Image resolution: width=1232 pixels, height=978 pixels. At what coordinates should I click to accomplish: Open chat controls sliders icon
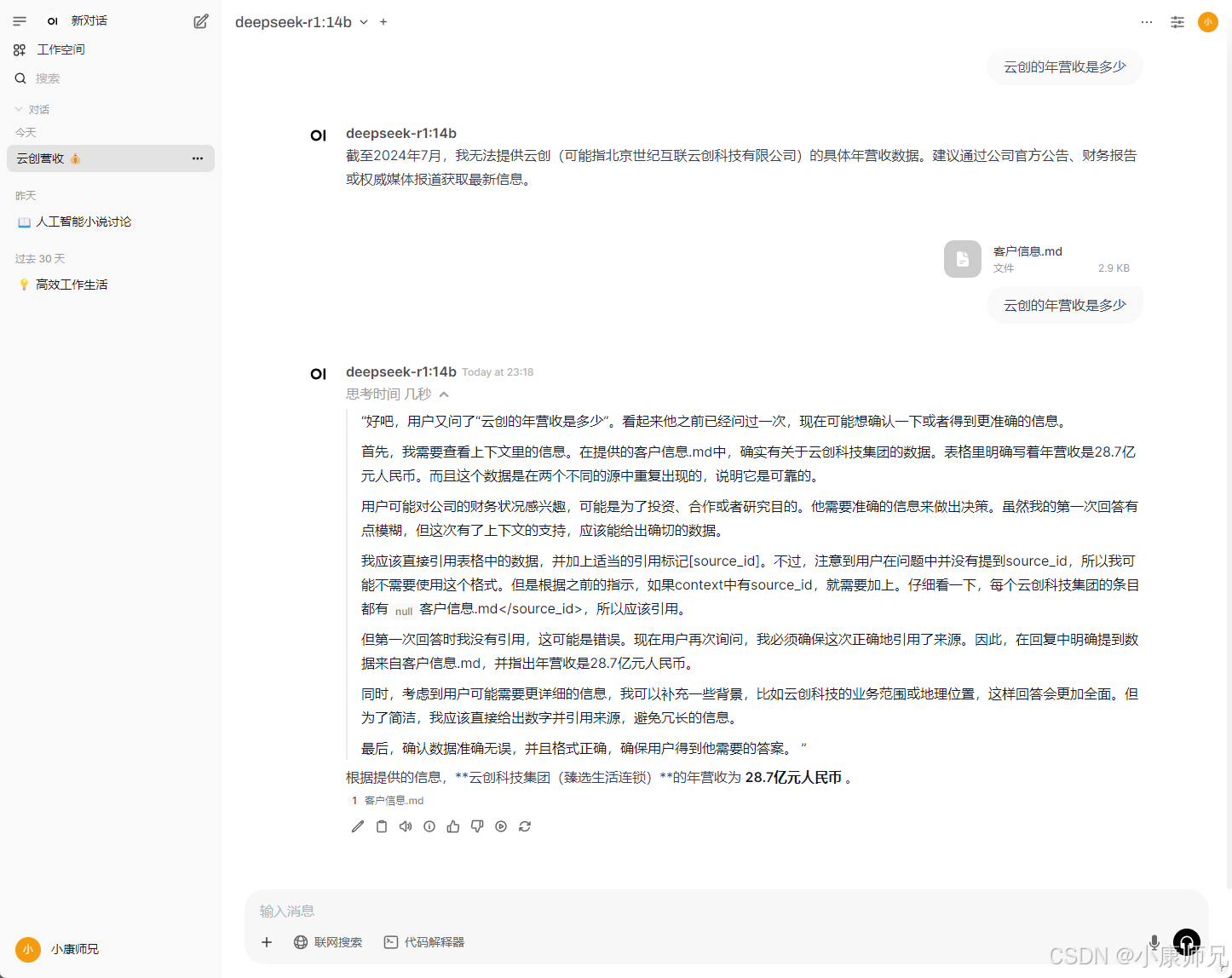[x=1177, y=22]
